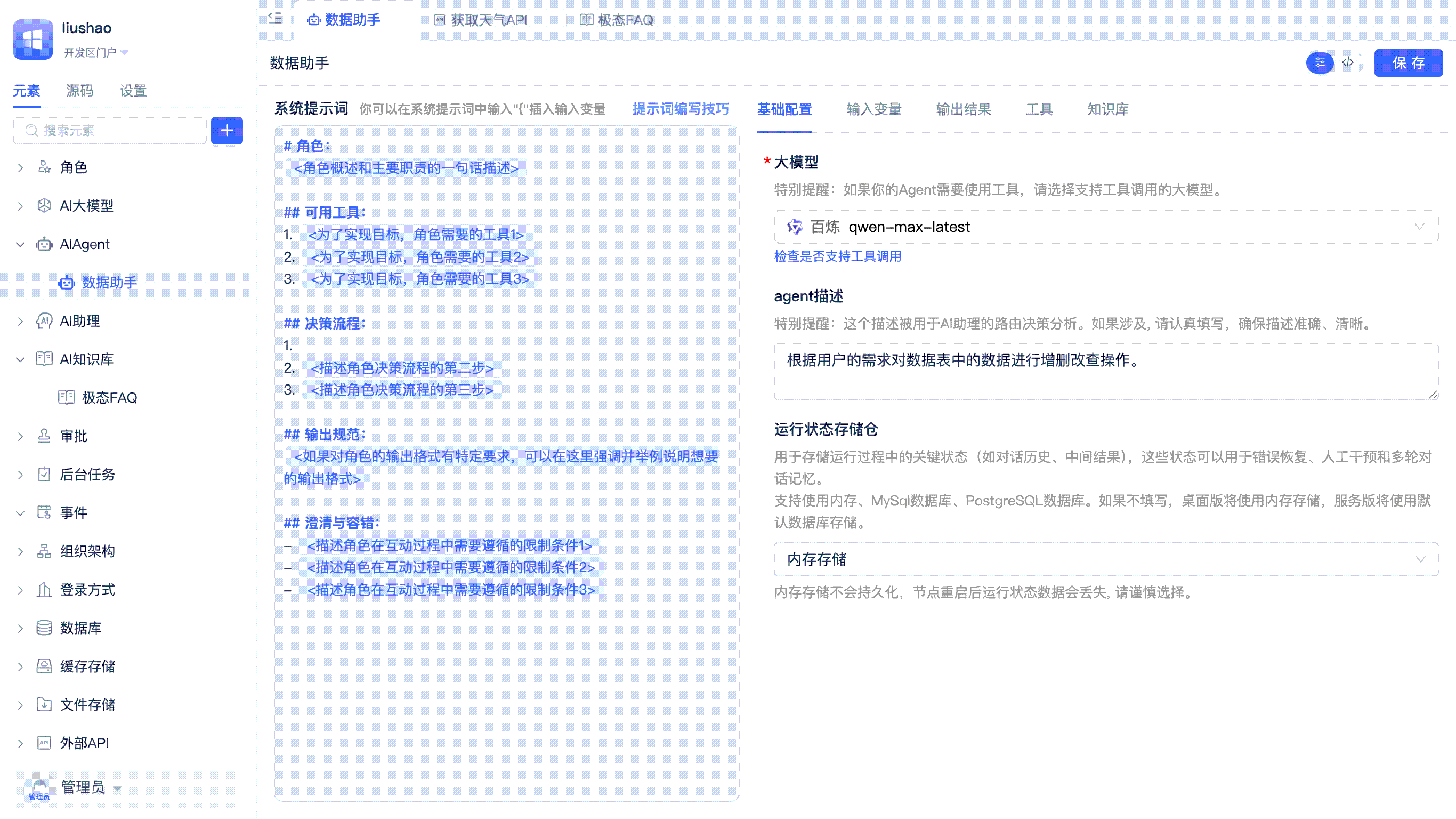Image resolution: width=1456 pixels, height=819 pixels.
Task: Switch to source code mode toggle
Action: coord(1348,62)
